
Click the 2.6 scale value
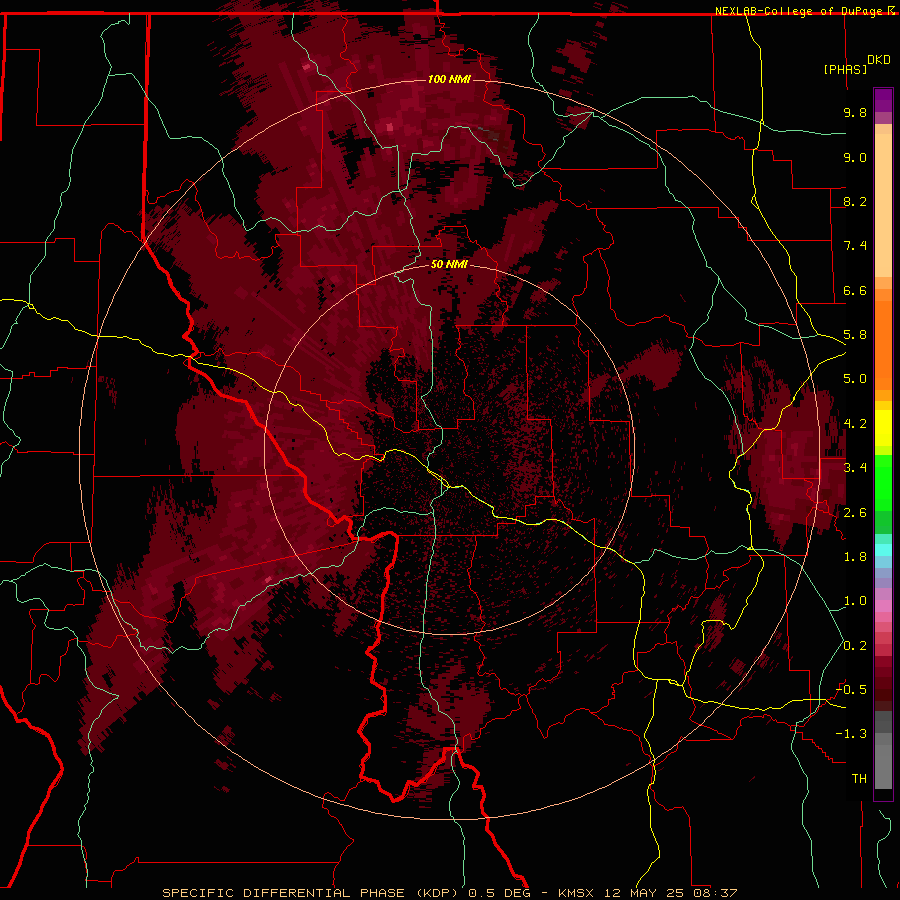coord(855,513)
